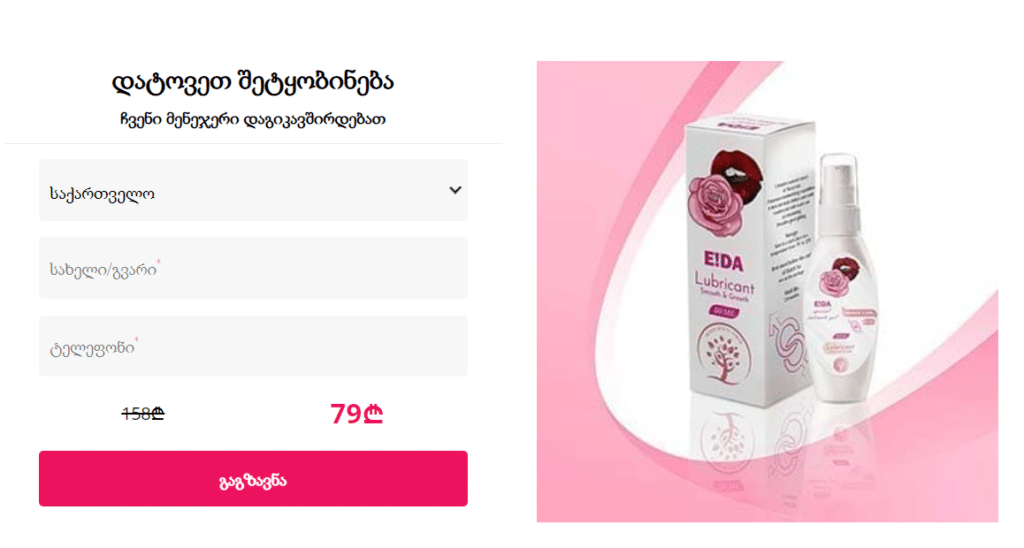Click the Lubricant text on the box
The height and width of the screenshot is (548, 1024).
pyautogui.click(x=724, y=284)
